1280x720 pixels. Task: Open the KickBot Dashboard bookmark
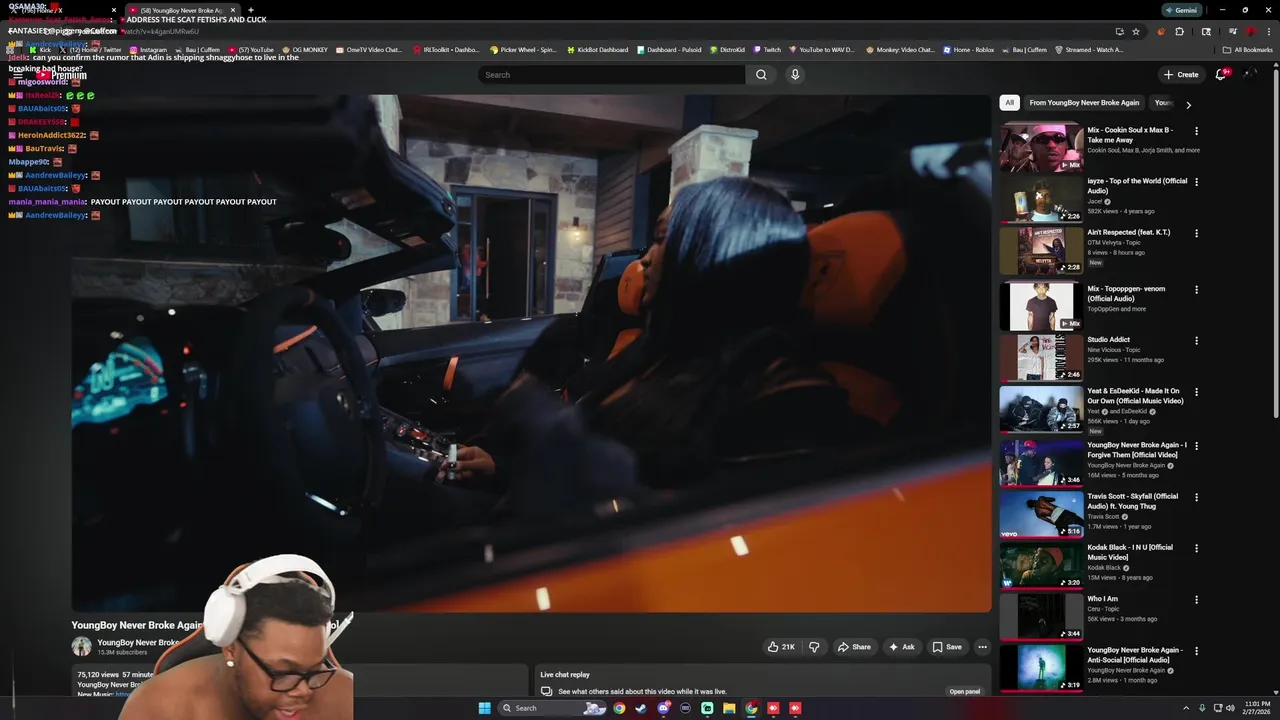pyautogui.click(x=597, y=49)
